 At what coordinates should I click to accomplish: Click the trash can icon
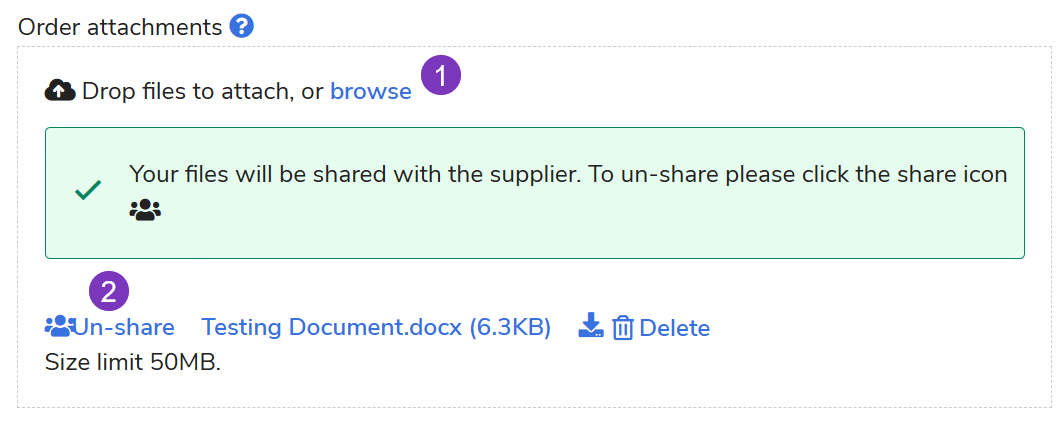coord(623,327)
